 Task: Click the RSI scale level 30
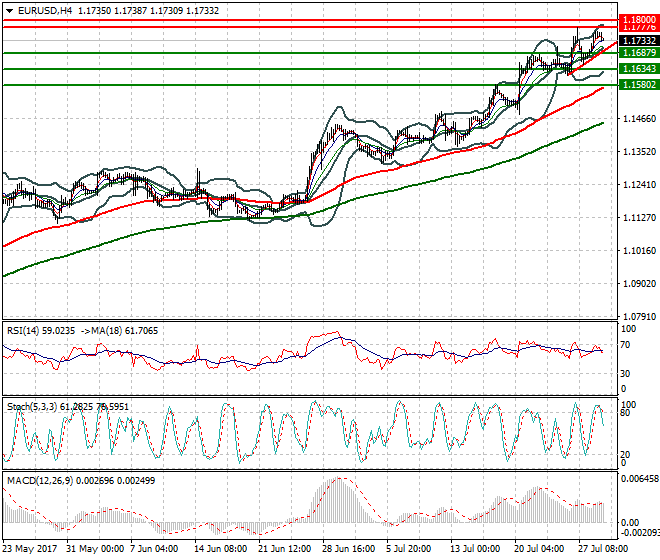point(625,373)
